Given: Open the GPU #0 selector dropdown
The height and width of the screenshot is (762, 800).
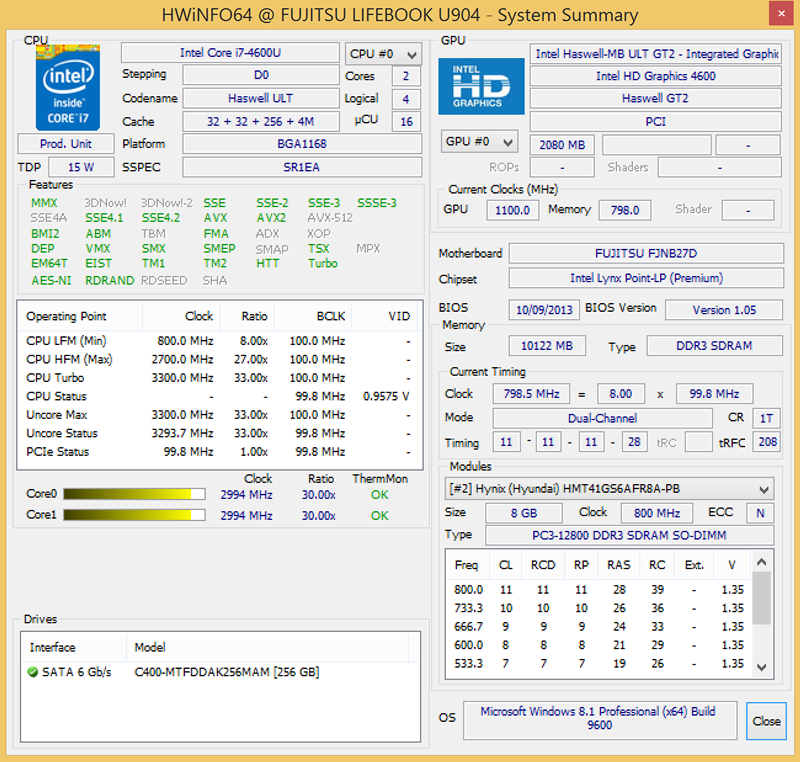Looking at the screenshot, I should [x=479, y=141].
